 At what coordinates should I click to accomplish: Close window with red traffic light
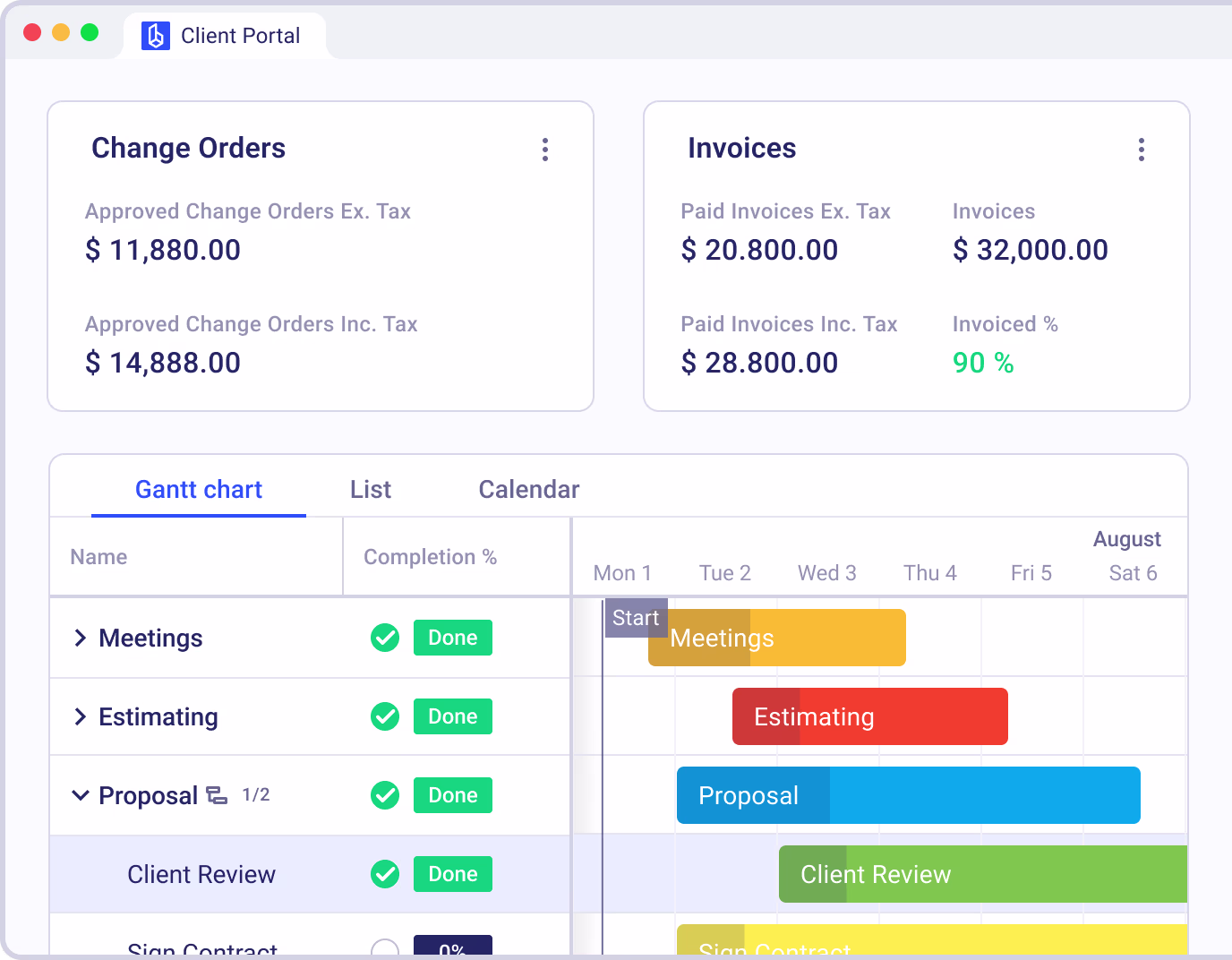pyautogui.click(x=32, y=32)
